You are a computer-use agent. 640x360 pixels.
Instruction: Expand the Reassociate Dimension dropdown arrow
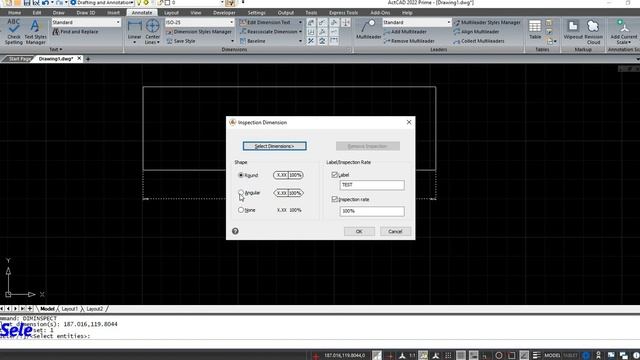300,31
